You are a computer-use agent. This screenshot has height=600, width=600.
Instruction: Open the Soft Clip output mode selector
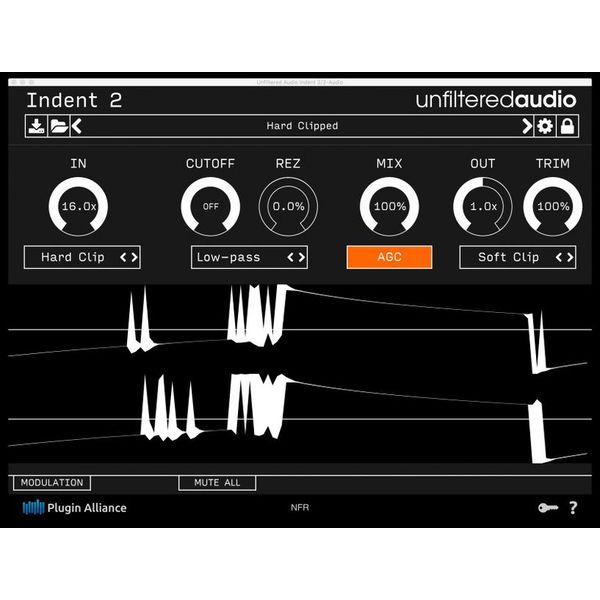point(517,257)
